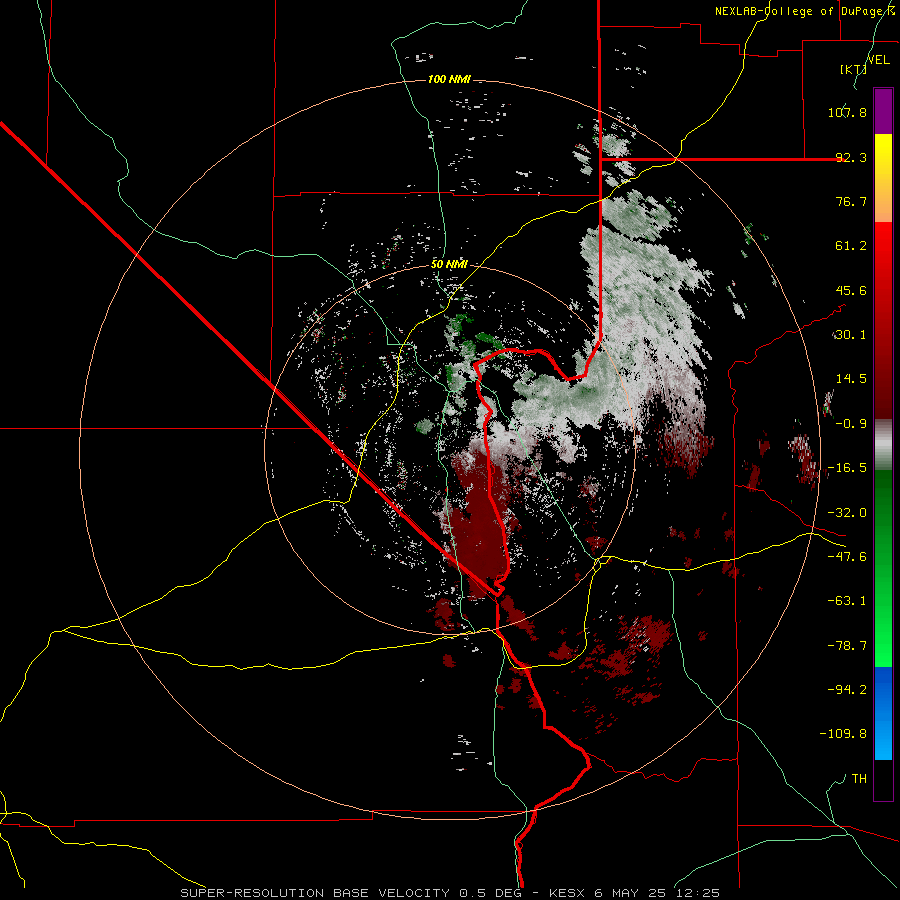Select the 30.1 legend value
Image resolution: width=900 pixels, height=900 pixels.
[x=851, y=335]
